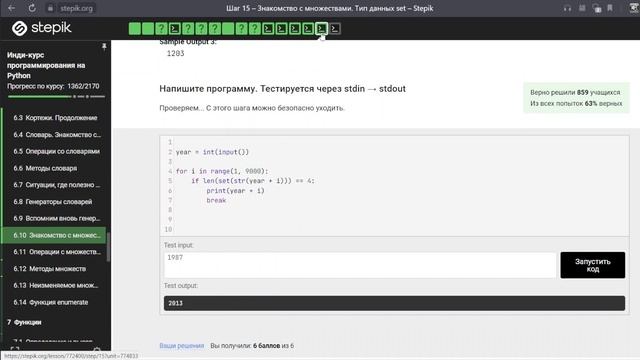640x360 pixels.
Task: Open code step 13 in the step bar
Action: [x=295, y=29]
